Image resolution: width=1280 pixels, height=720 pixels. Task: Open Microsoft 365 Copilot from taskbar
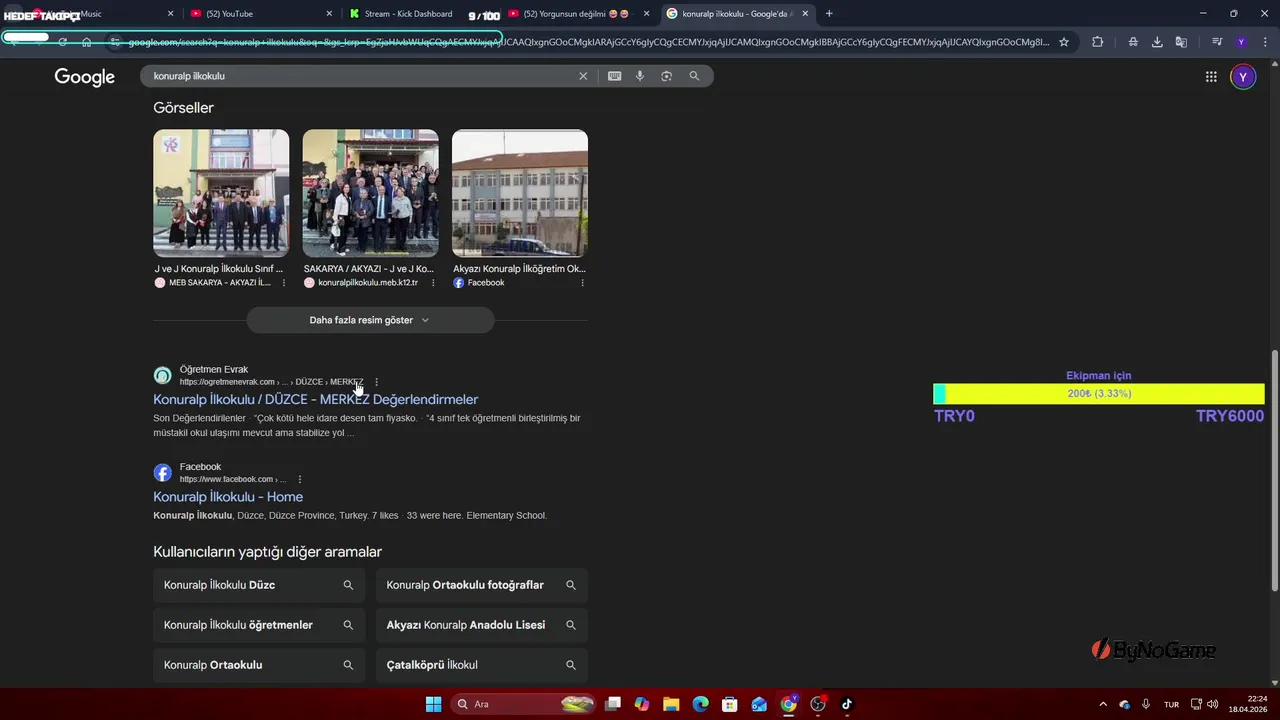[x=642, y=704]
